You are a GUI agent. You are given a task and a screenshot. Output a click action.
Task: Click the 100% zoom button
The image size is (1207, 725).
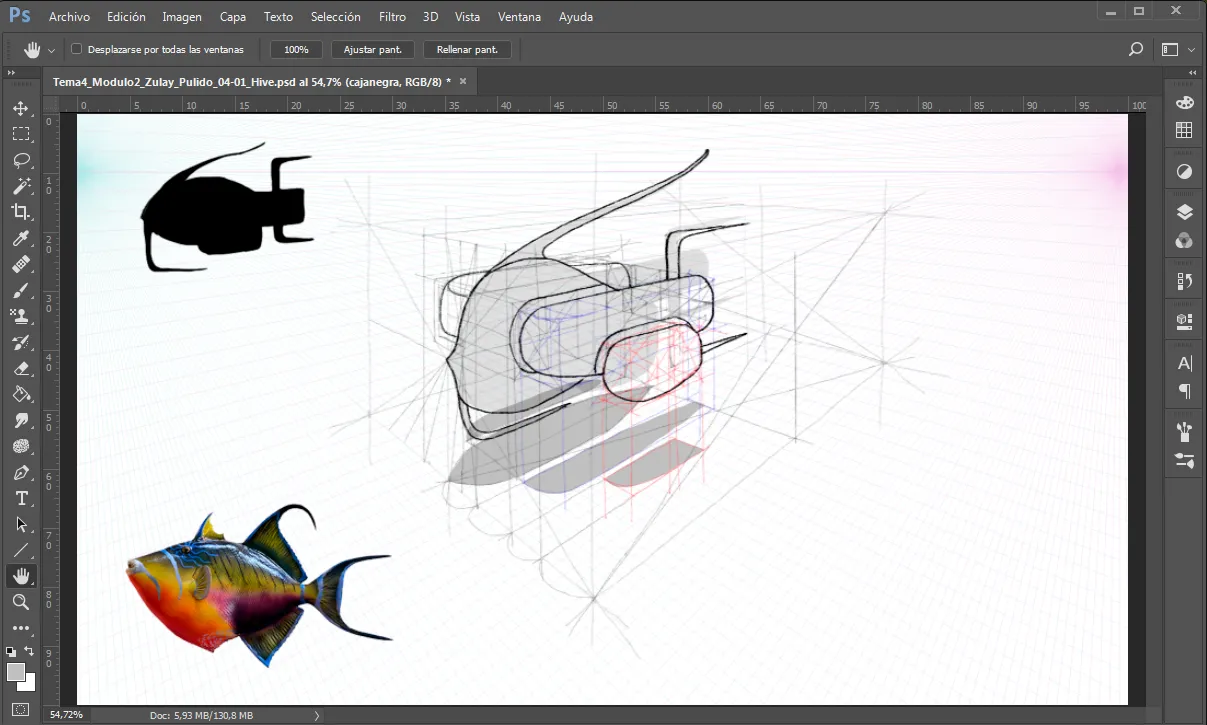tap(296, 49)
